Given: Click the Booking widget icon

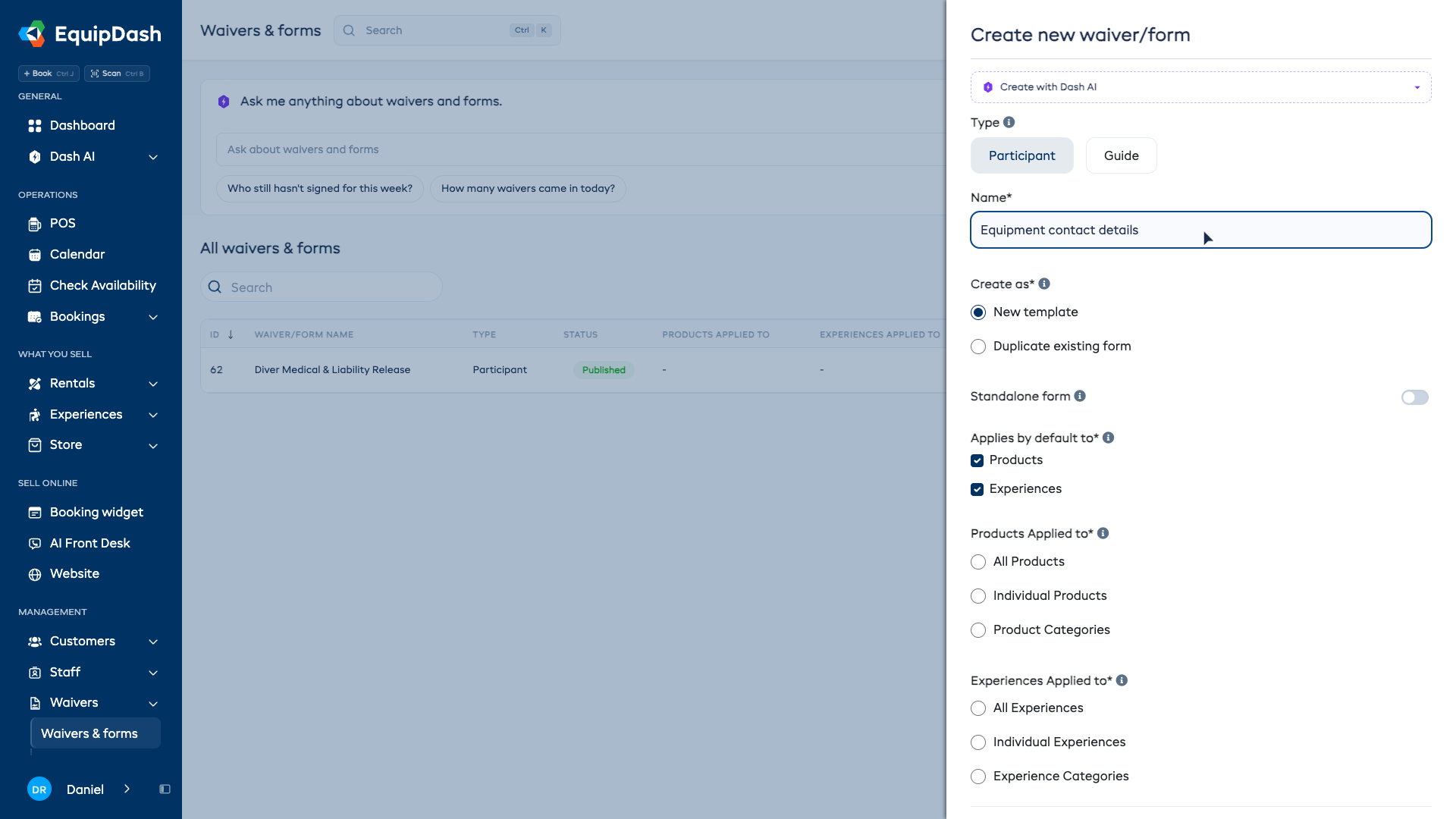Looking at the screenshot, I should coord(35,513).
